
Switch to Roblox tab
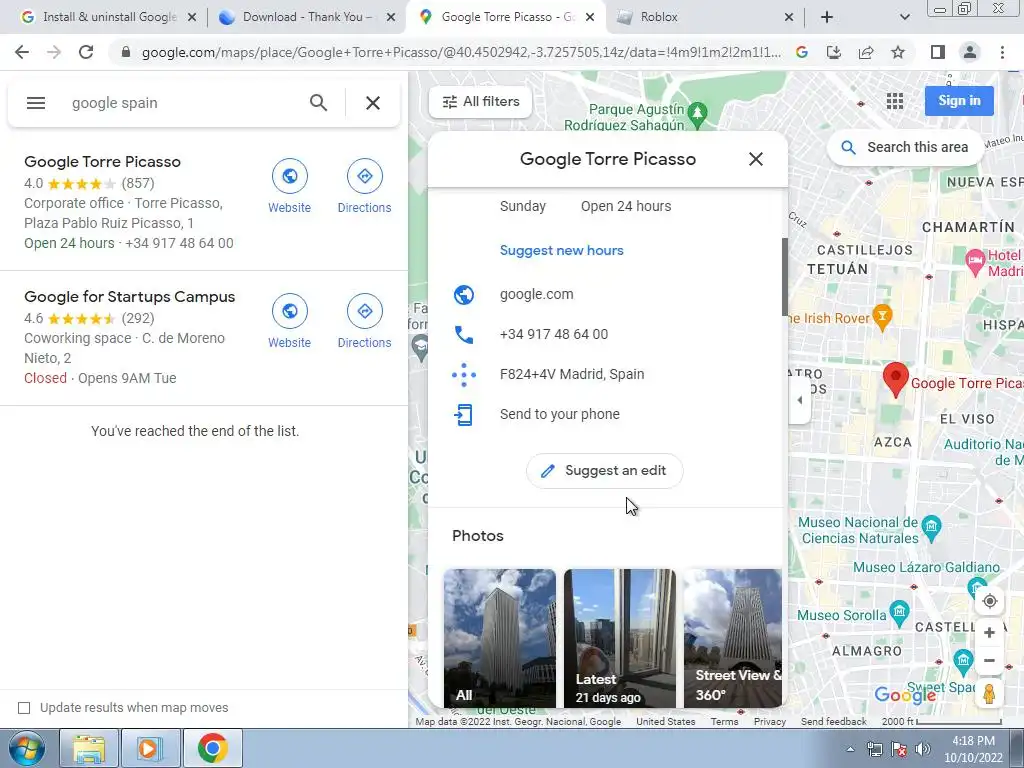tap(705, 17)
